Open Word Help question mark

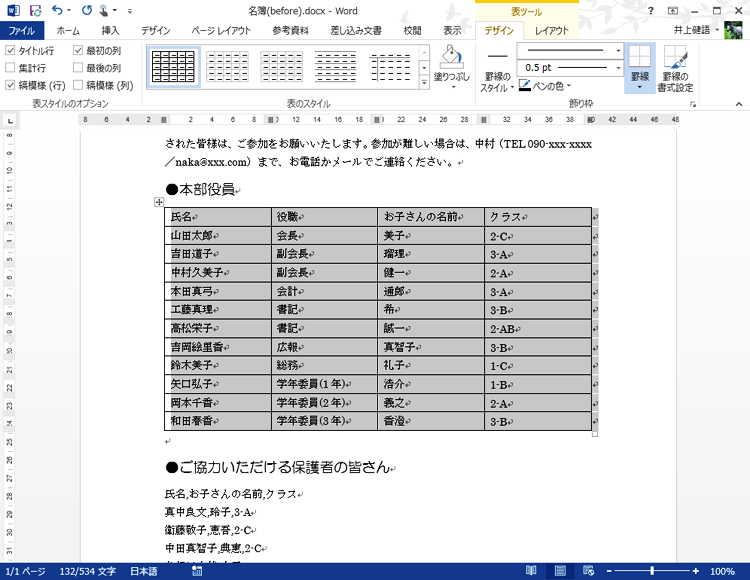651,11
